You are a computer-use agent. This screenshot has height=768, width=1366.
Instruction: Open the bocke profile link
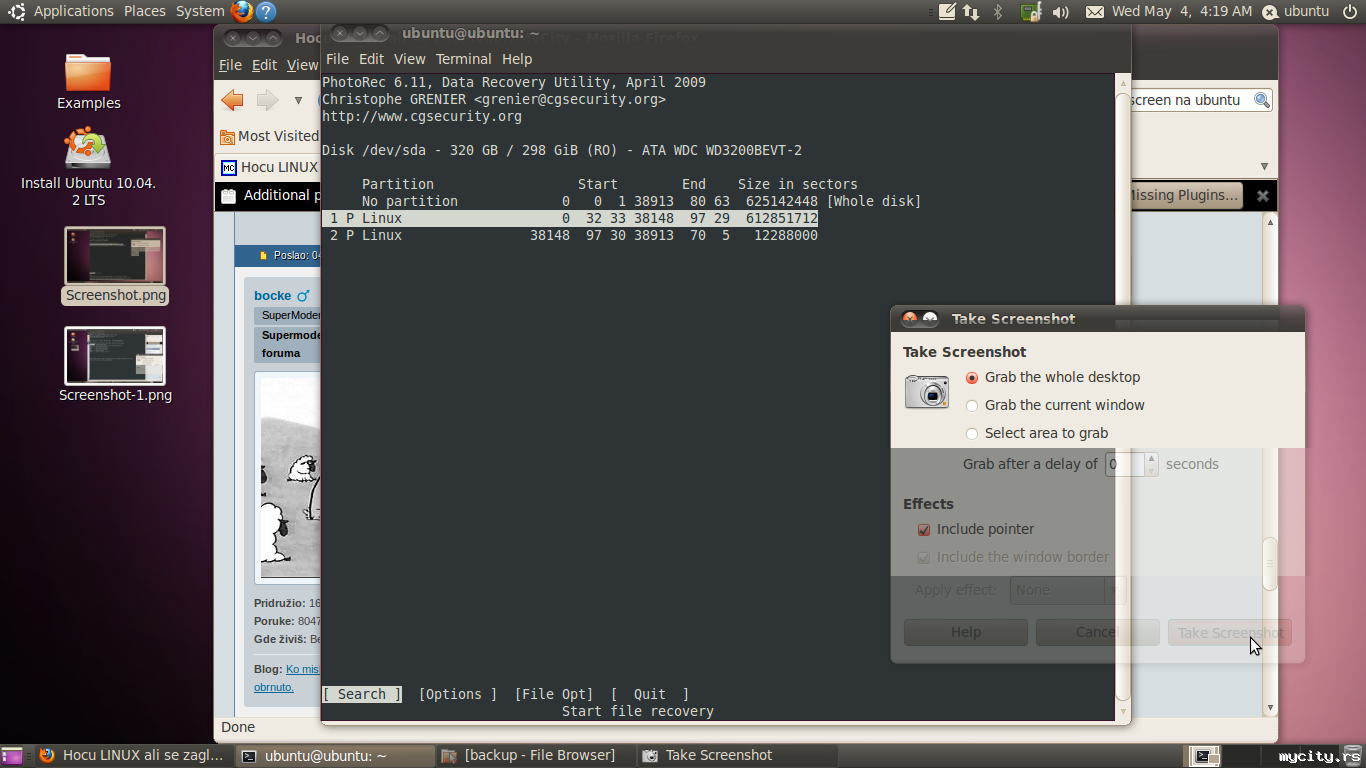[x=272, y=296]
